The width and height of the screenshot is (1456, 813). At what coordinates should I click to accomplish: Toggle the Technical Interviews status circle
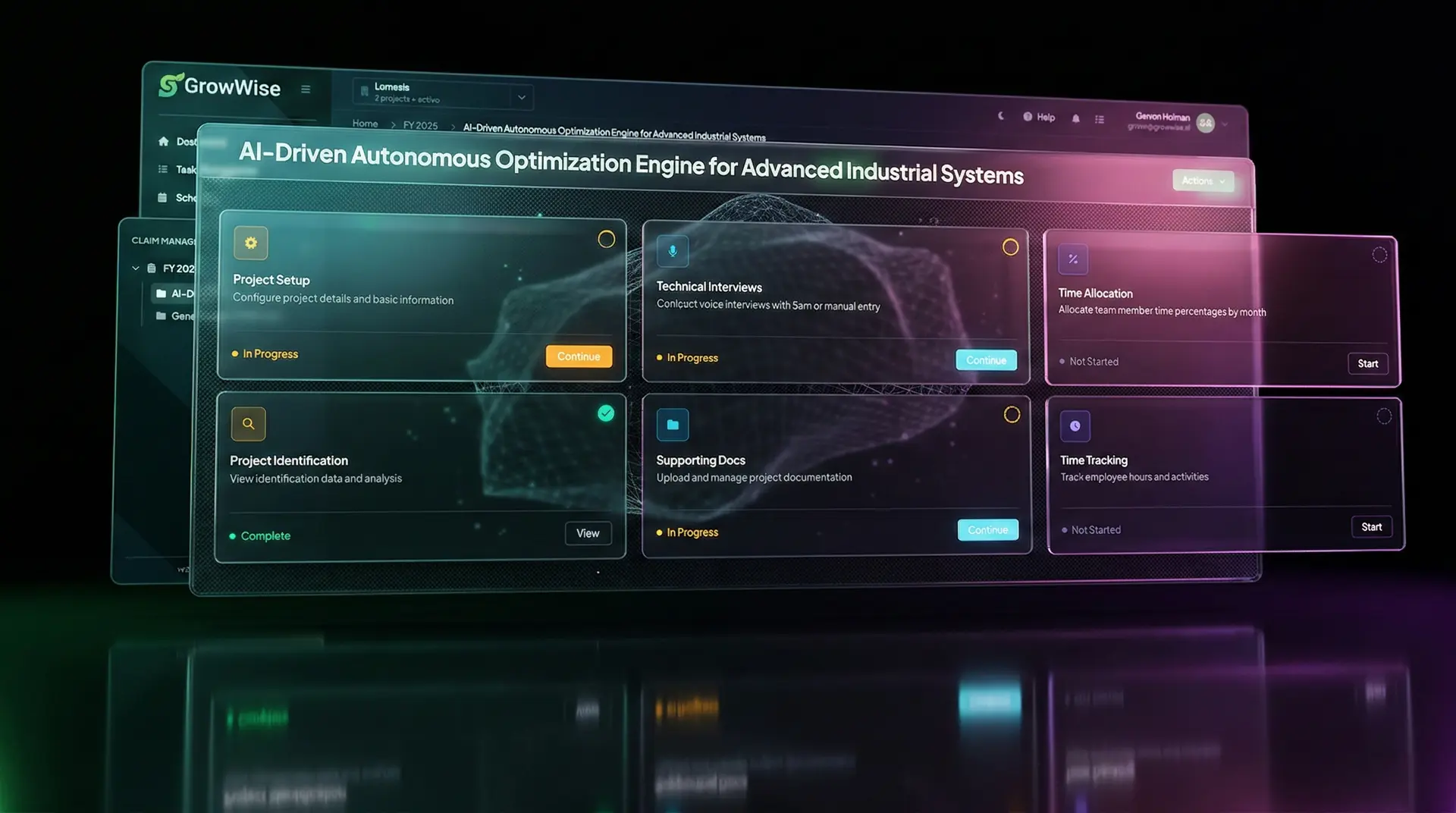pyautogui.click(x=1010, y=246)
